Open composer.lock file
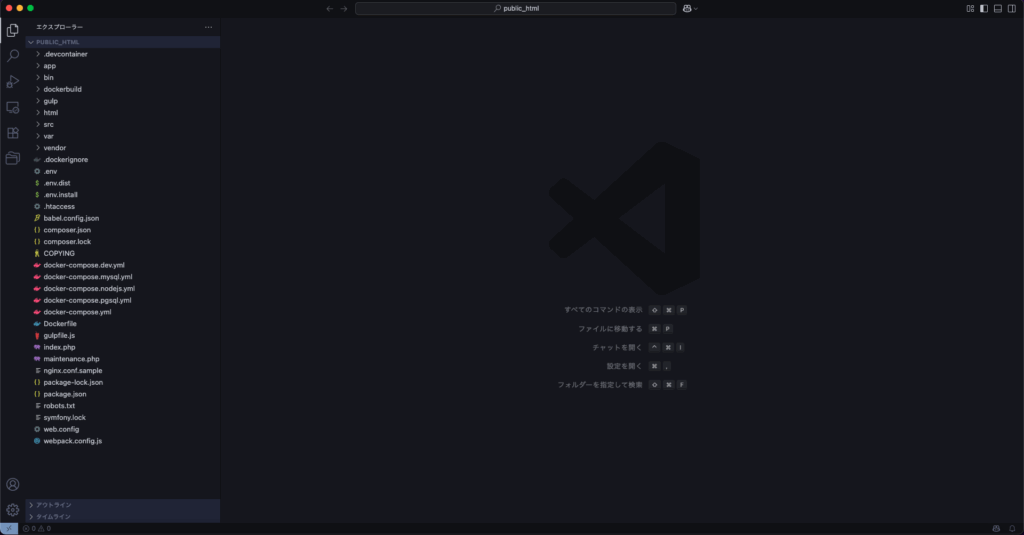 [x=123, y=242]
